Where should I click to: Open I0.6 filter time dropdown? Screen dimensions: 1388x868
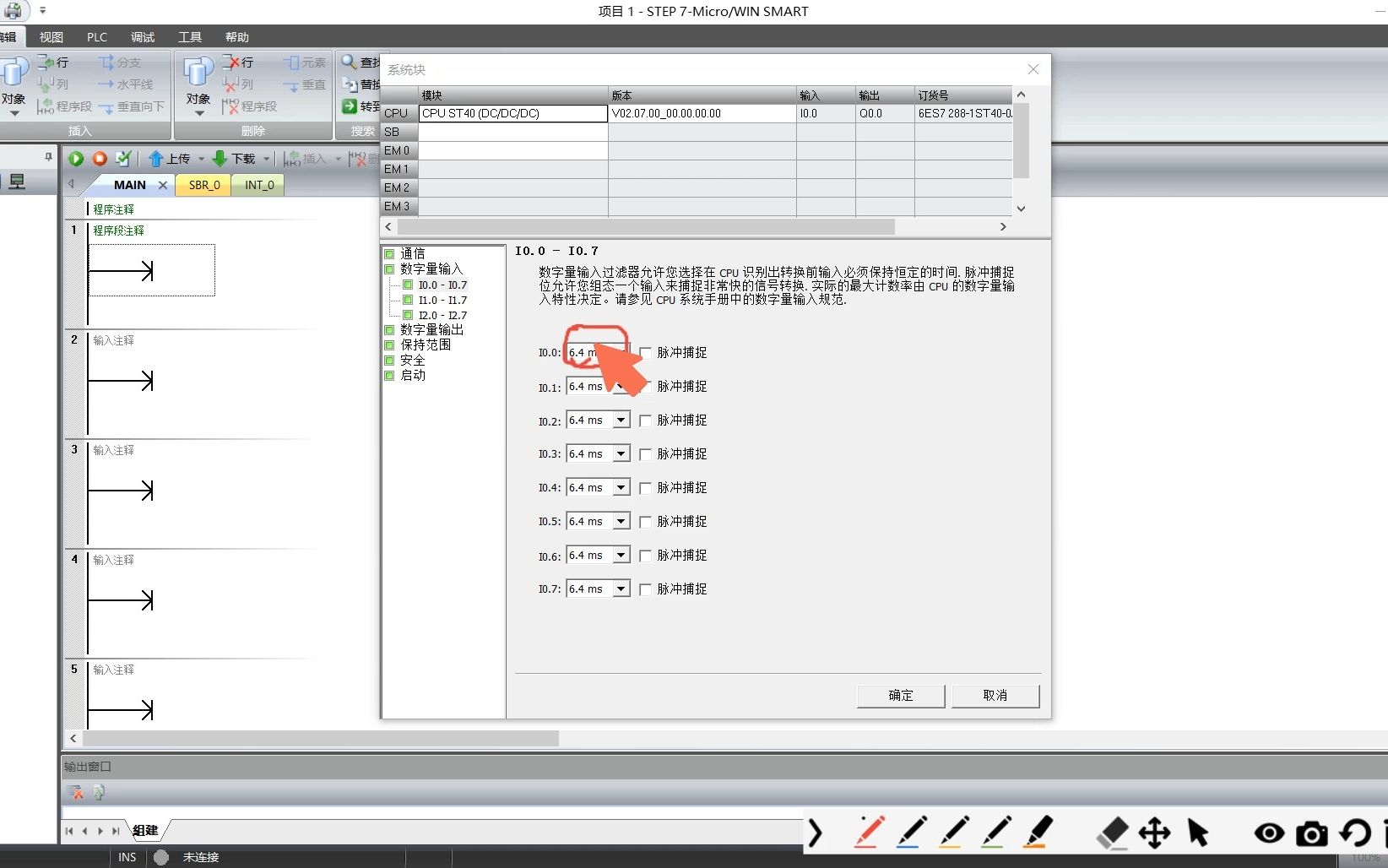coord(621,555)
